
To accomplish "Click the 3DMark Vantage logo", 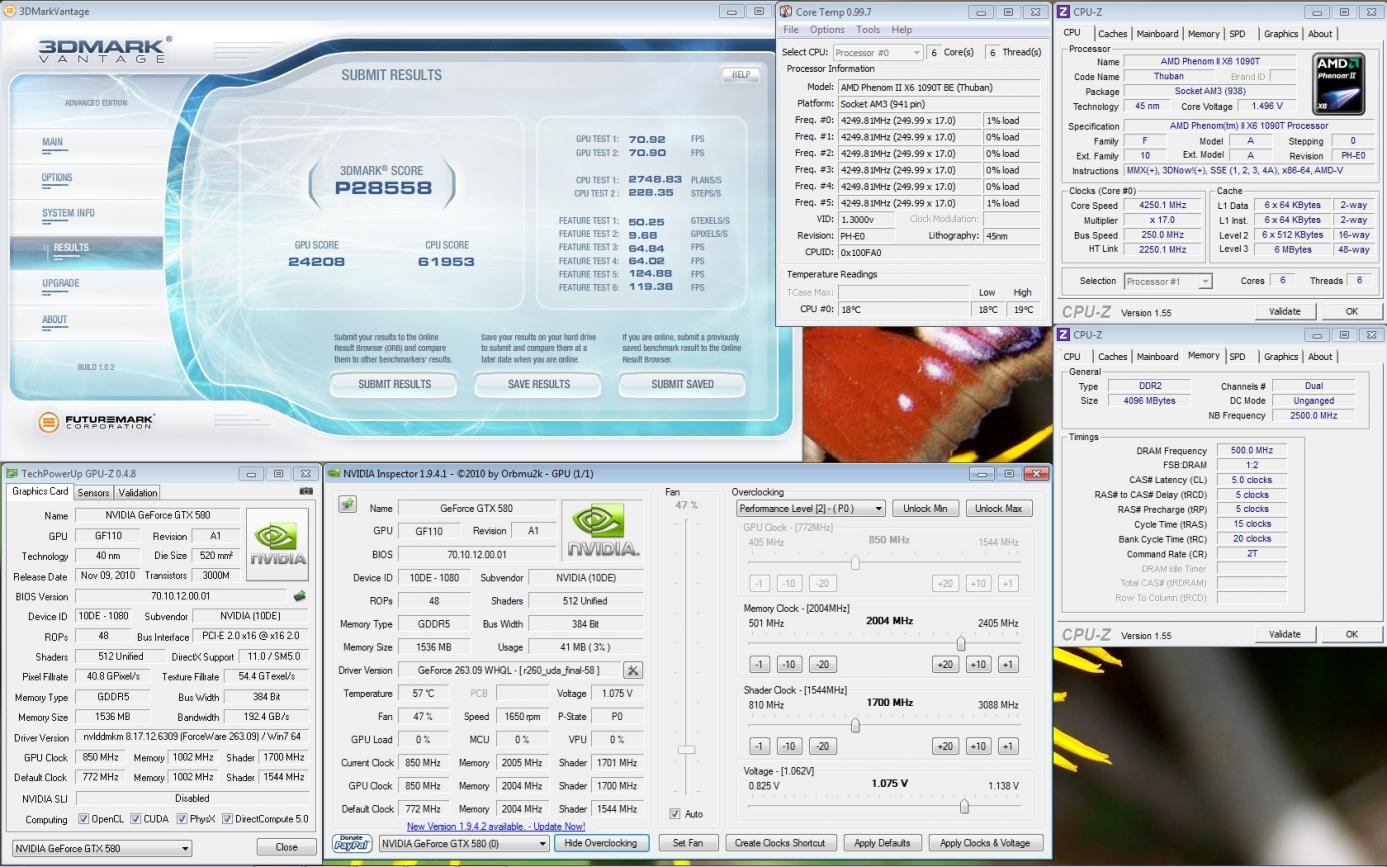I will 105,50.
